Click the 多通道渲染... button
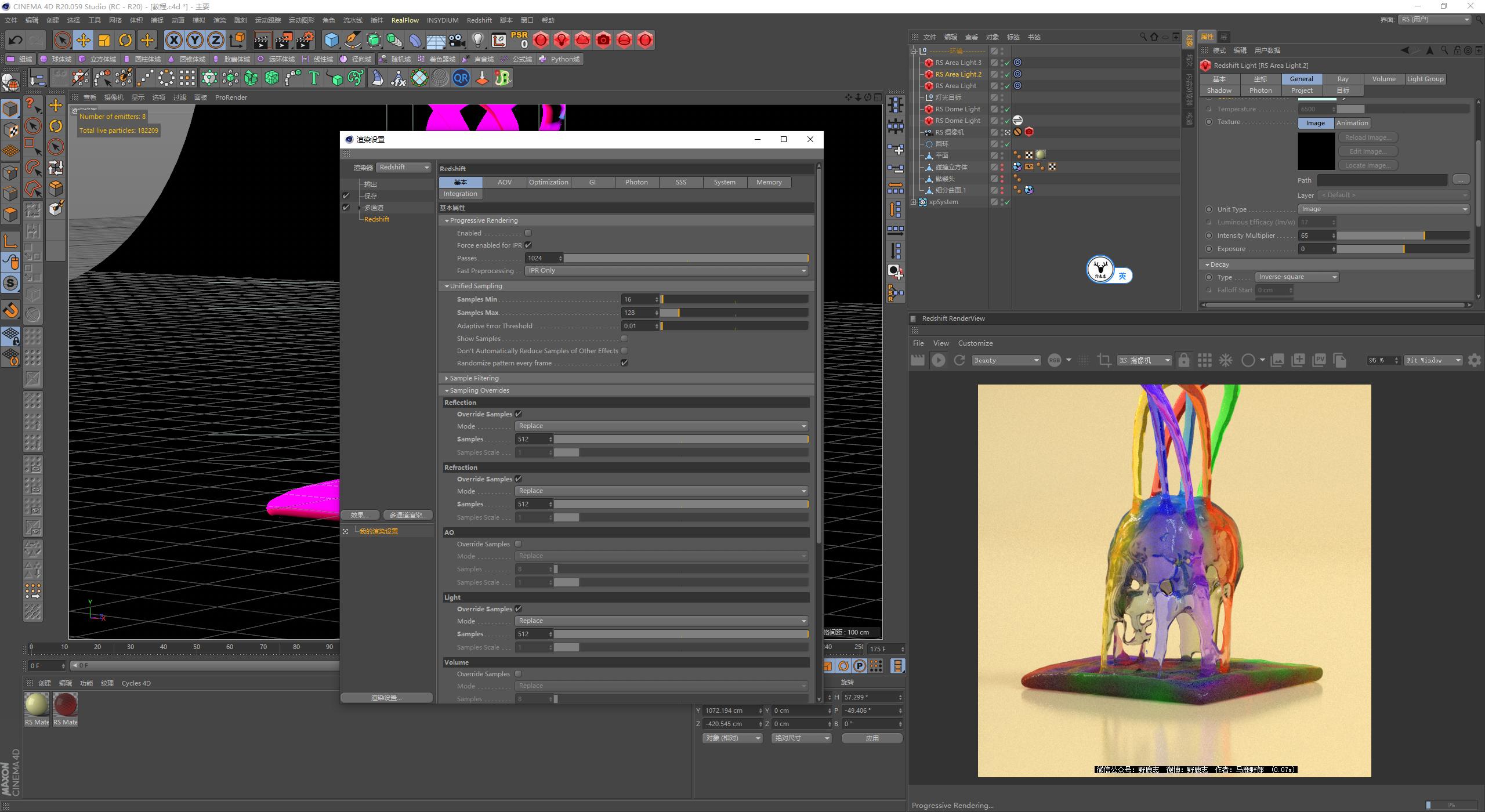 [x=408, y=514]
